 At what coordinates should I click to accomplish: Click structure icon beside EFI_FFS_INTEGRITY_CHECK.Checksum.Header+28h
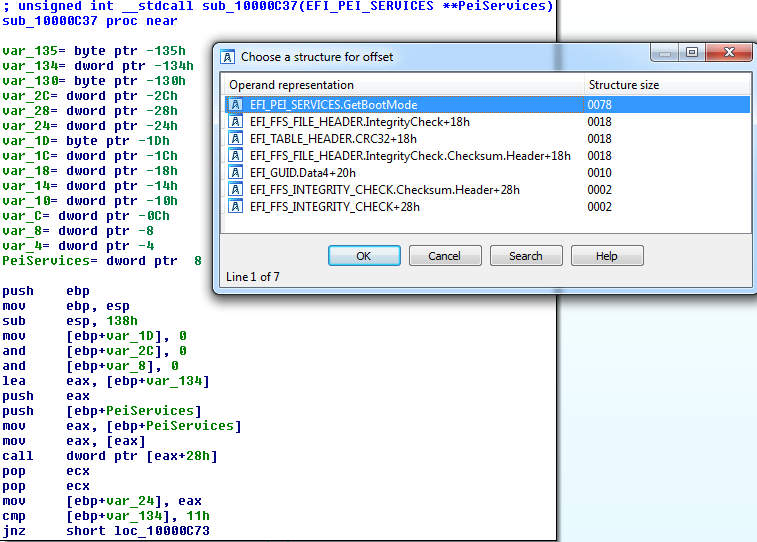236,190
